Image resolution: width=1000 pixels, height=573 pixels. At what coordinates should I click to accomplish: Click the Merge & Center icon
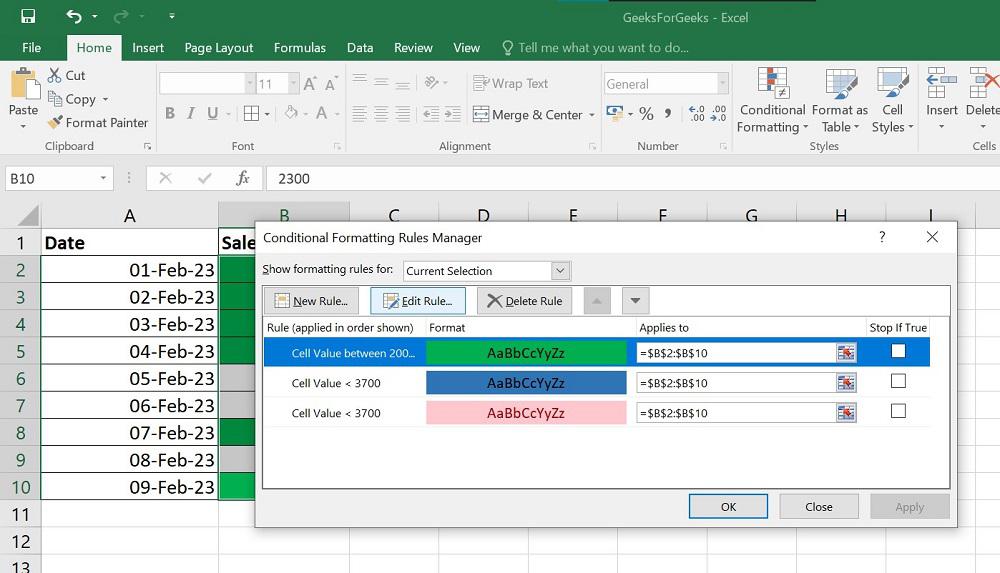(x=481, y=114)
